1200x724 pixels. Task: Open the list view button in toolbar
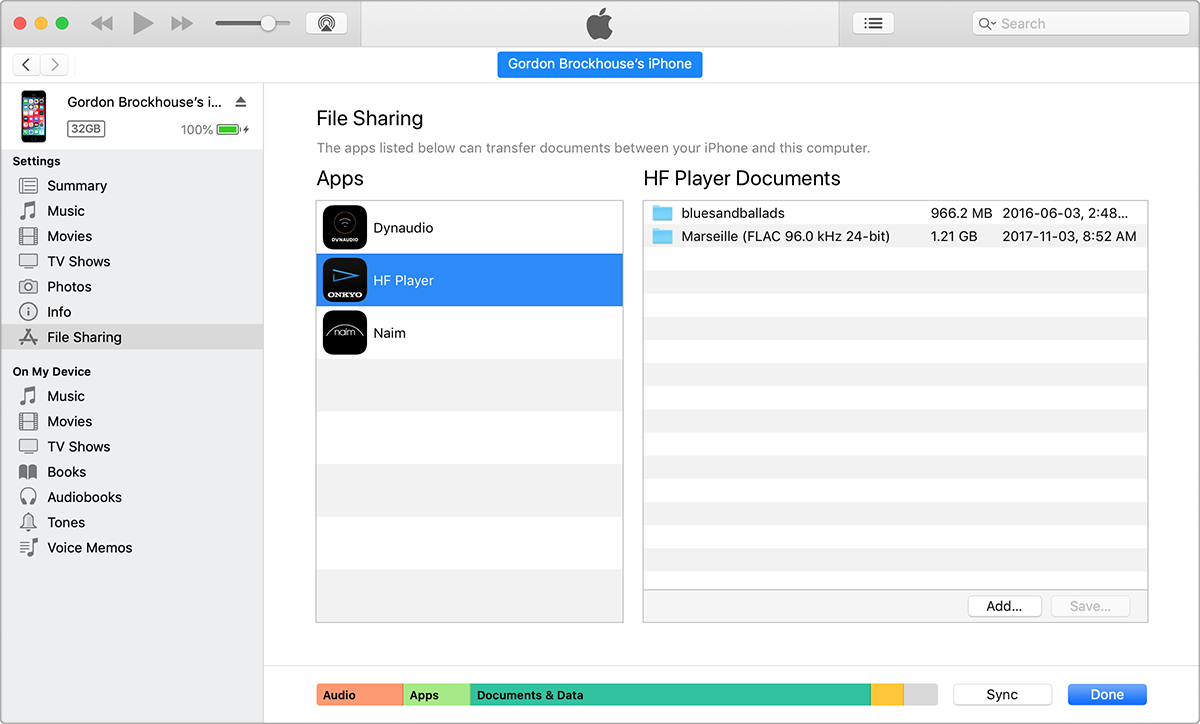[873, 23]
